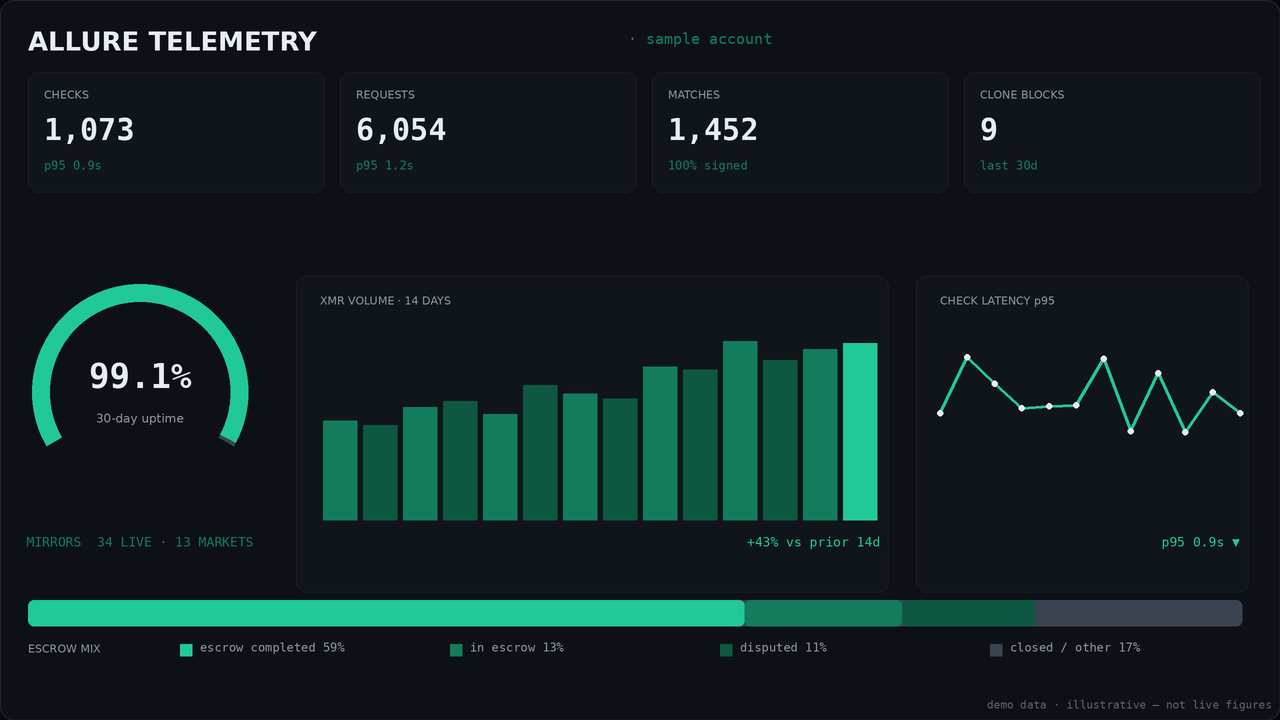Viewport: 1280px width, 720px height.
Task: Click the "XMR VOLUME · 14 DAYS" heading
Action: coord(385,301)
